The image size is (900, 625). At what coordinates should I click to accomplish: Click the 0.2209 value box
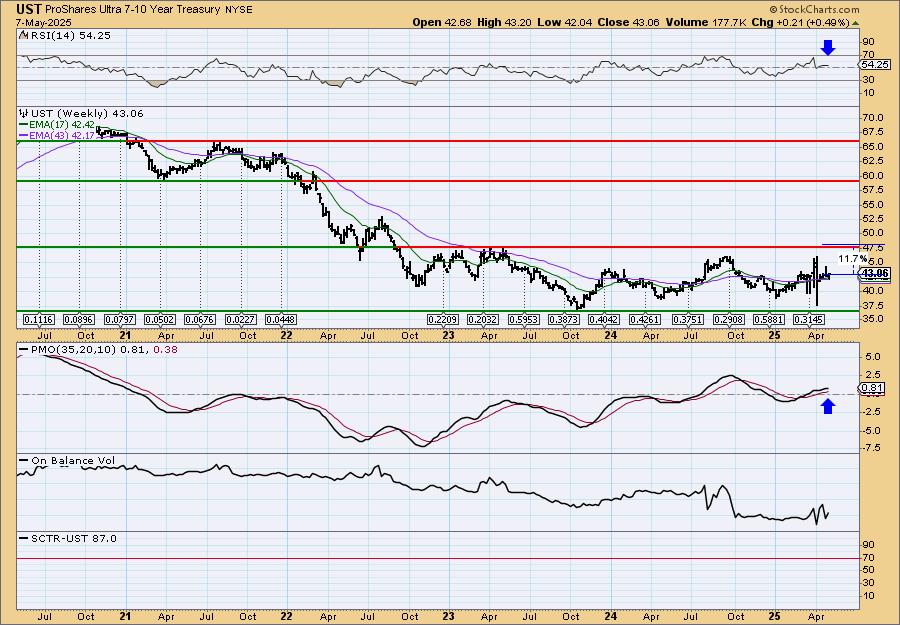click(x=443, y=319)
